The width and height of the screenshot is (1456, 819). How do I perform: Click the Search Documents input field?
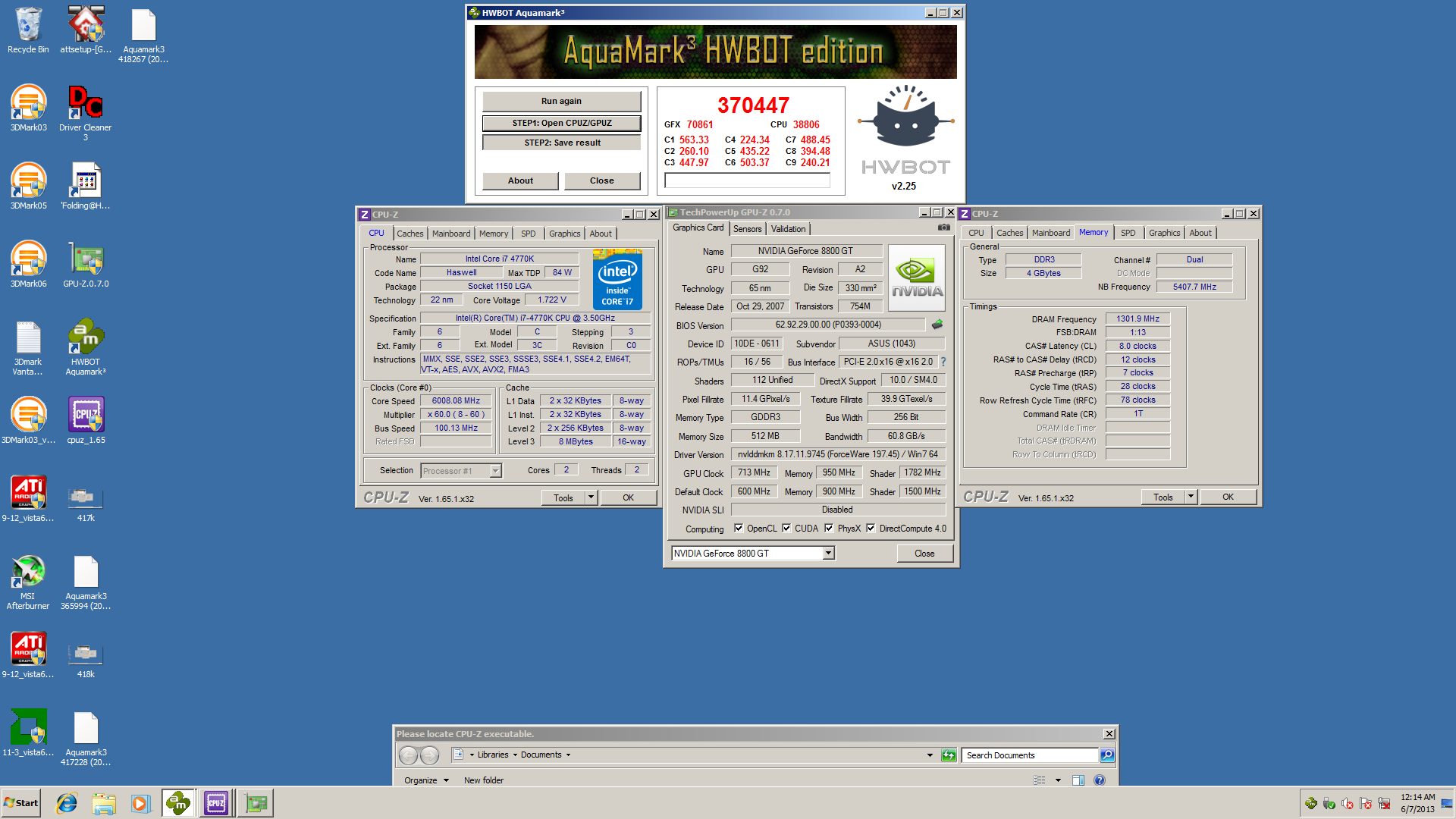1031,755
